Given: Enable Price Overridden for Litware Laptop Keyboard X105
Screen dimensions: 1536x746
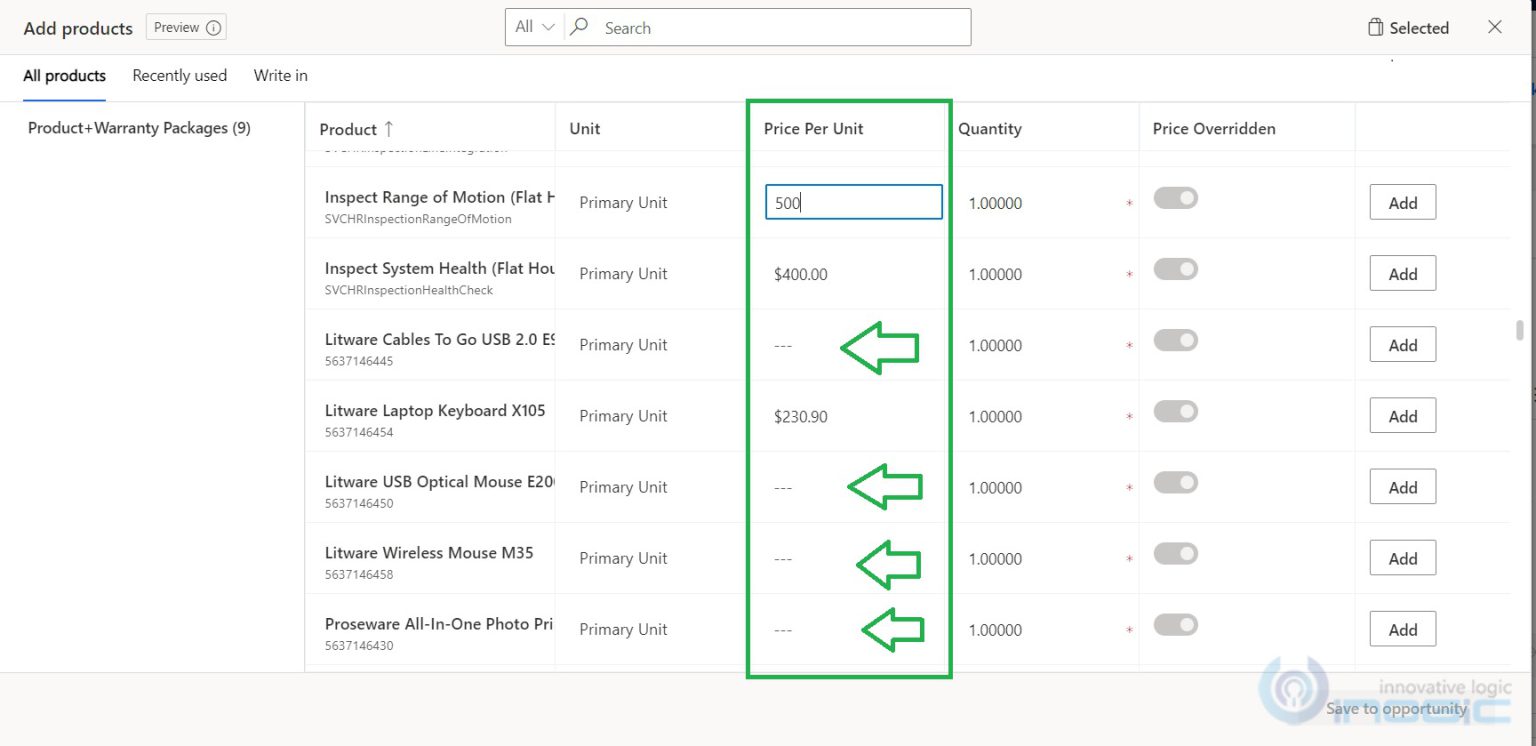Looking at the screenshot, I should [1176, 411].
